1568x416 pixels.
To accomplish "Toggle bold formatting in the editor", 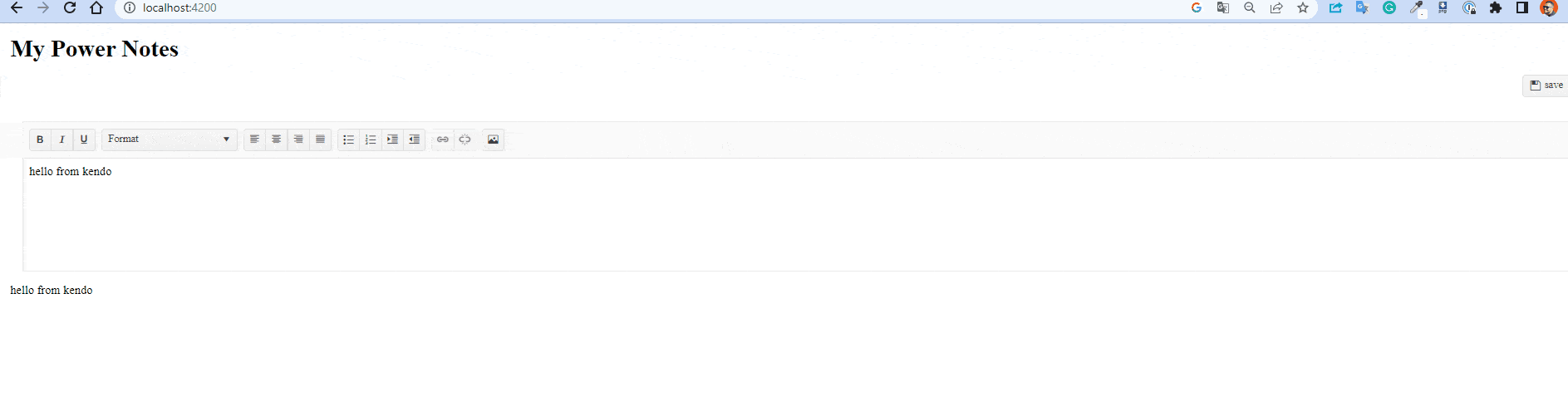I will [40, 139].
